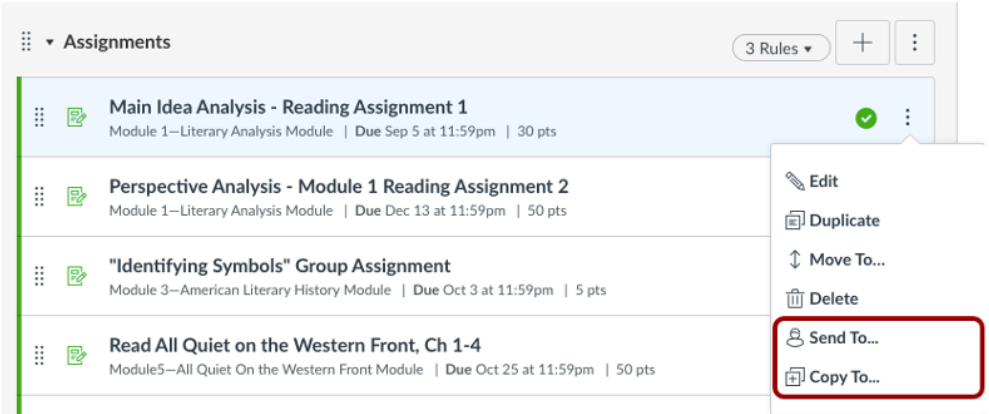Select Send To... menu option
The height and width of the screenshot is (414, 989).
click(833, 338)
